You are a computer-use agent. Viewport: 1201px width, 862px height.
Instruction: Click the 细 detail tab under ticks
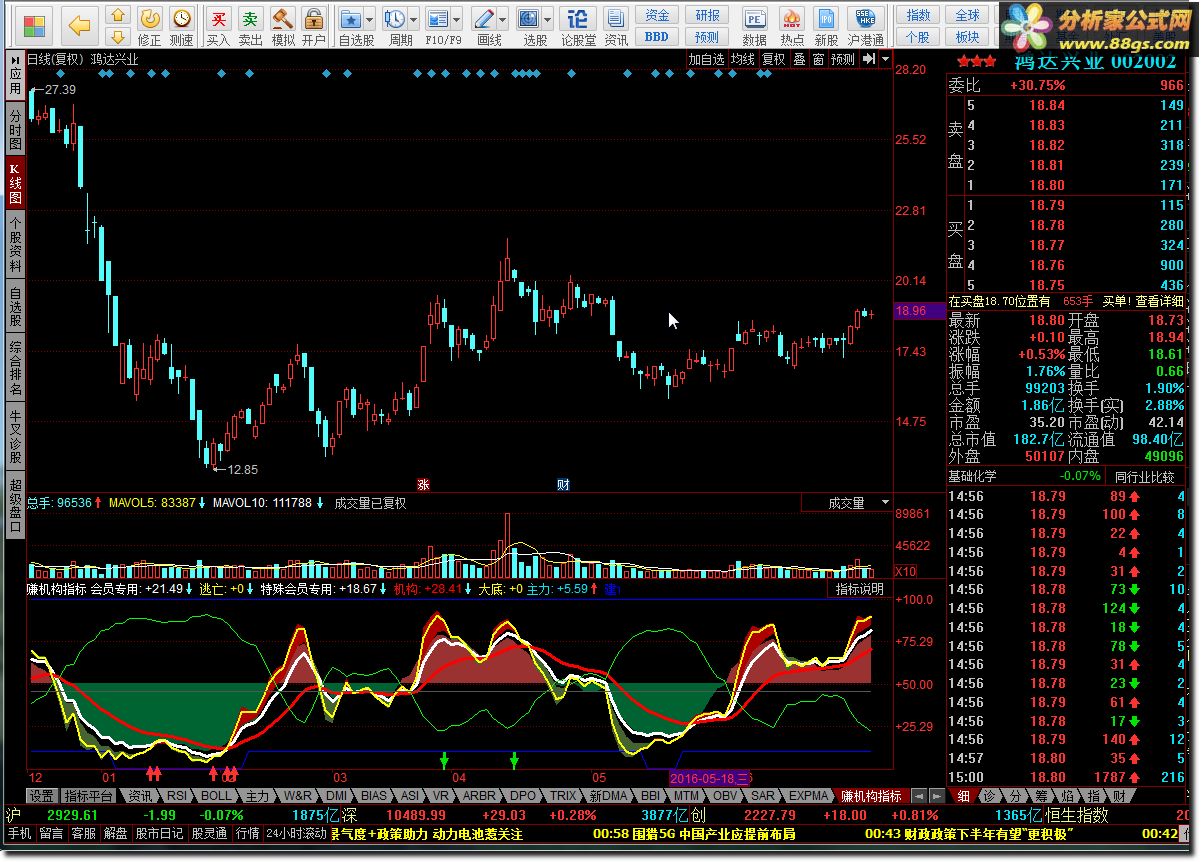tap(963, 796)
